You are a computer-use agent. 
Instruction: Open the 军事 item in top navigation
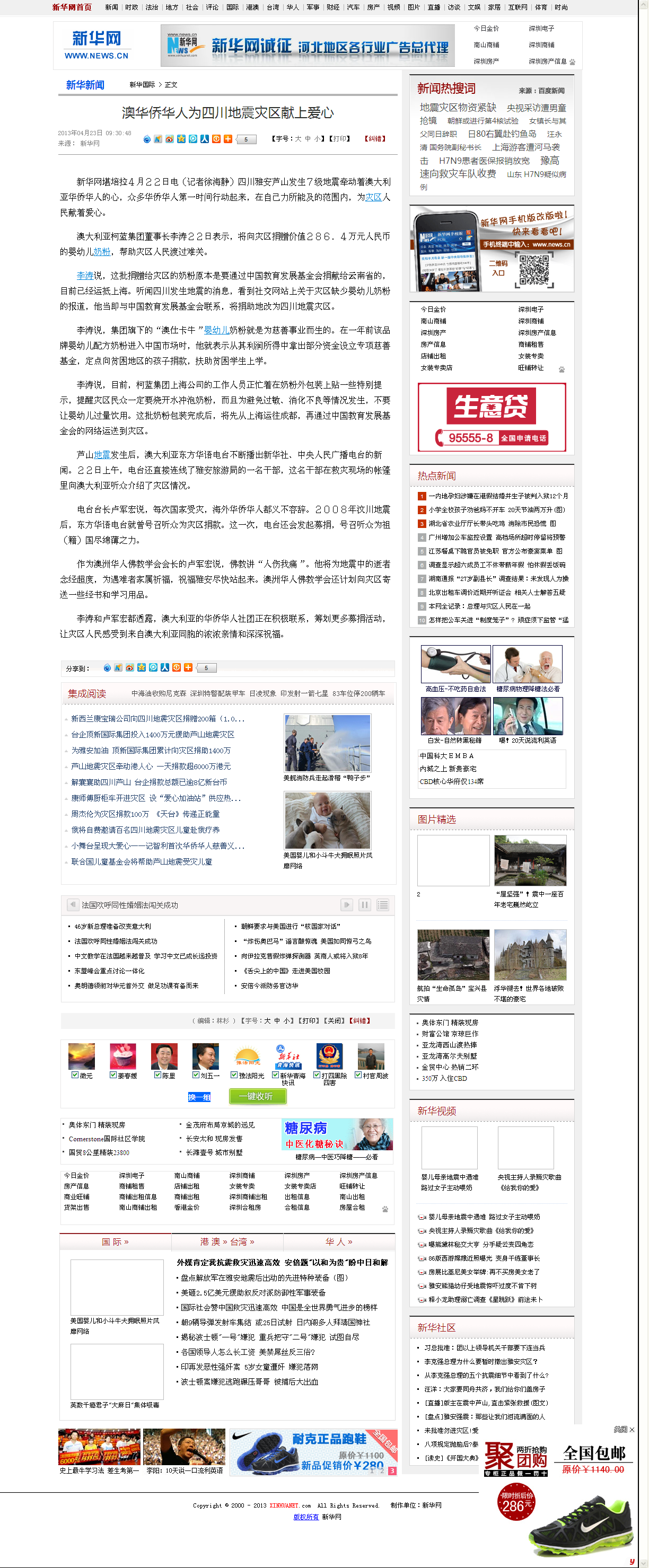point(313,7)
